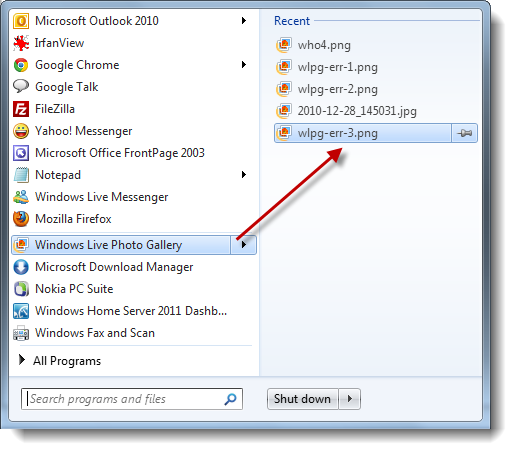Click the Windows Live Photo Gallery icon
This screenshot has width=516, height=454.
pos(21,245)
